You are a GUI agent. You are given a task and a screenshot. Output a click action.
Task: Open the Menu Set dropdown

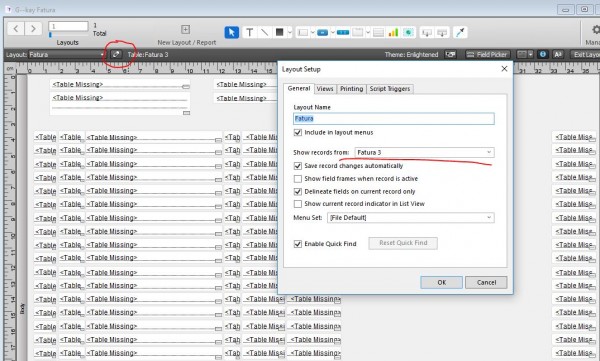411,218
